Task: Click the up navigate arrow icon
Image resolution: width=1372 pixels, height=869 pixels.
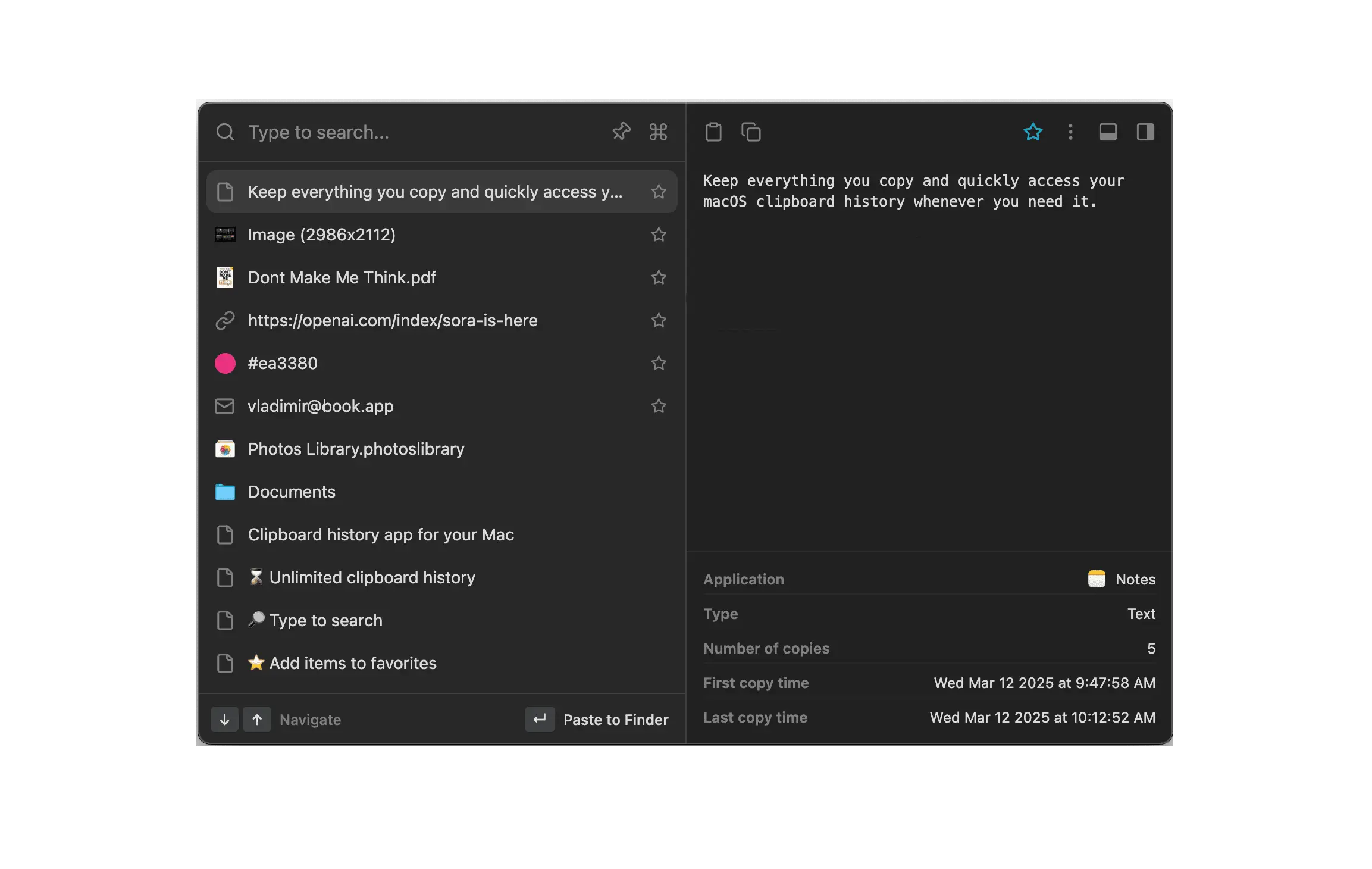Action: tap(257, 719)
